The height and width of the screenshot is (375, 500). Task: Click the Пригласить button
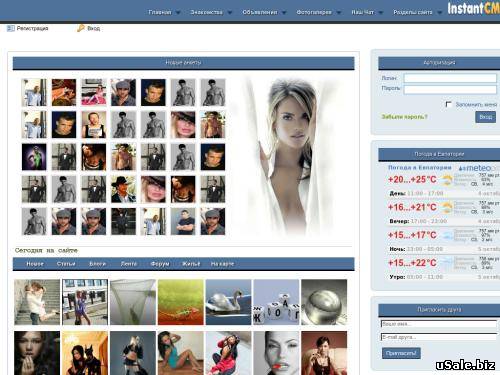tap(401, 353)
